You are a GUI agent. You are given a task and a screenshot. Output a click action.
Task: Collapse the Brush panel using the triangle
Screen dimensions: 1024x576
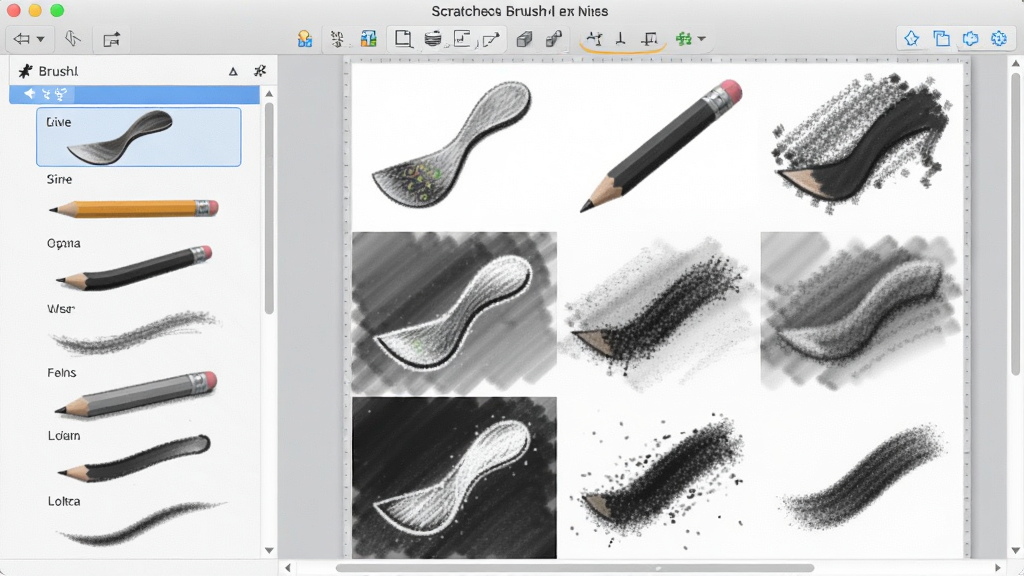click(233, 71)
